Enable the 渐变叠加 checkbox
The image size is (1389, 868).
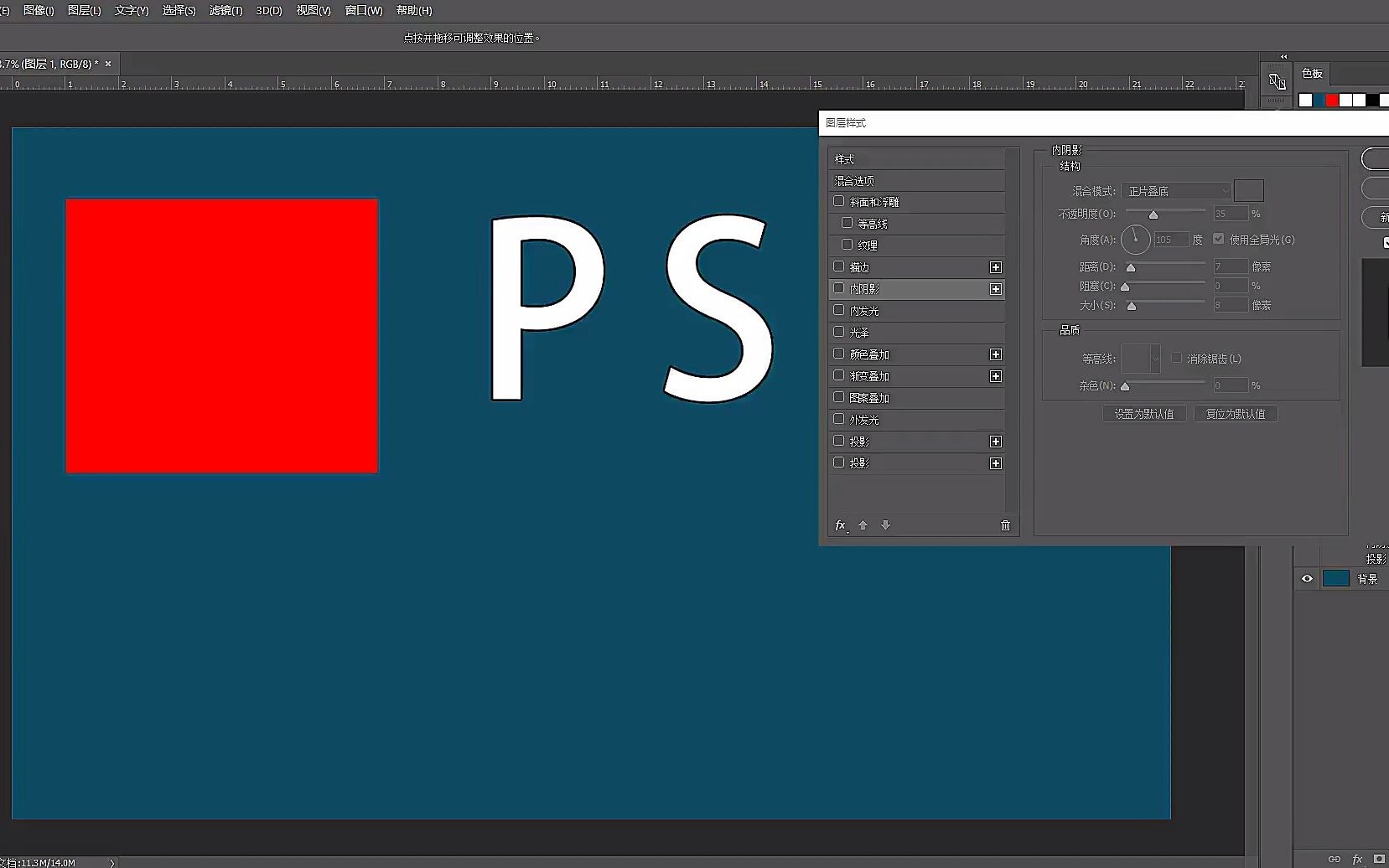(x=839, y=375)
